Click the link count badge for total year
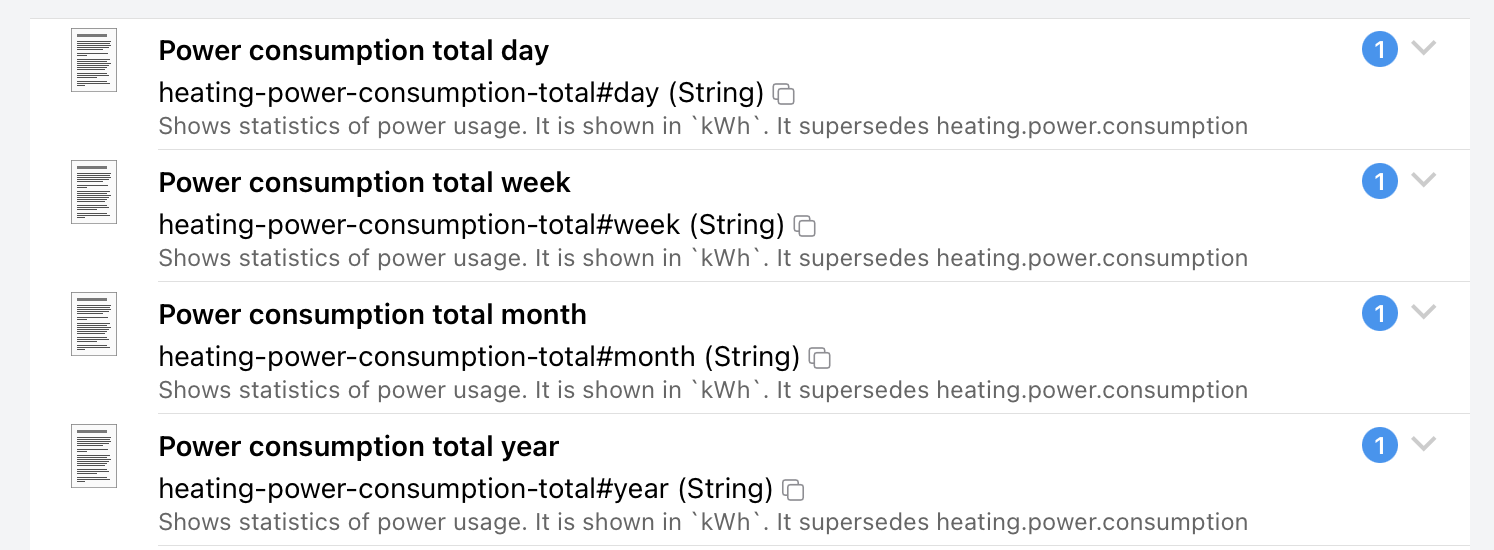Image resolution: width=1494 pixels, height=550 pixels. [1380, 446]
